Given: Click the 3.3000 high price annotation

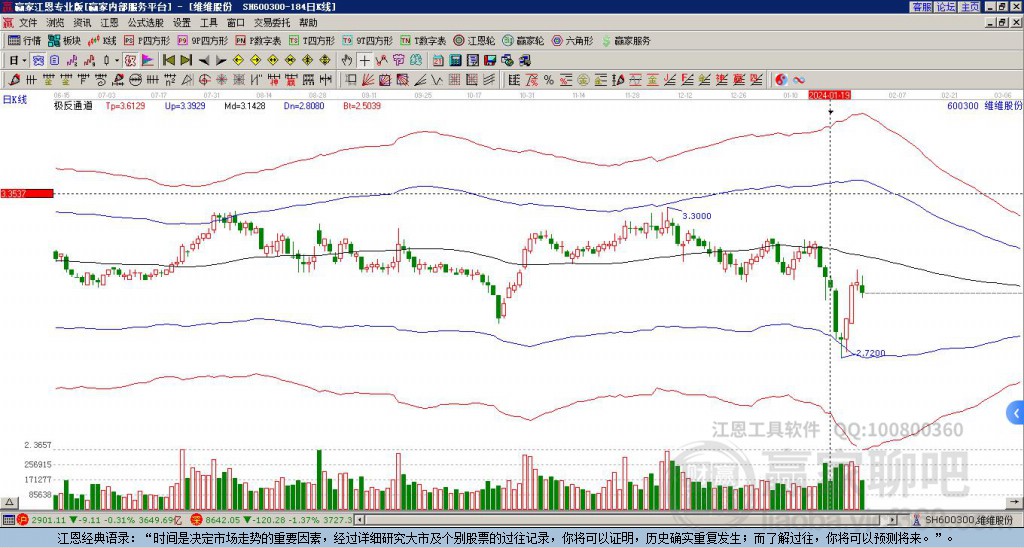Looking at the screenshot, I should [x=697, y=216].
